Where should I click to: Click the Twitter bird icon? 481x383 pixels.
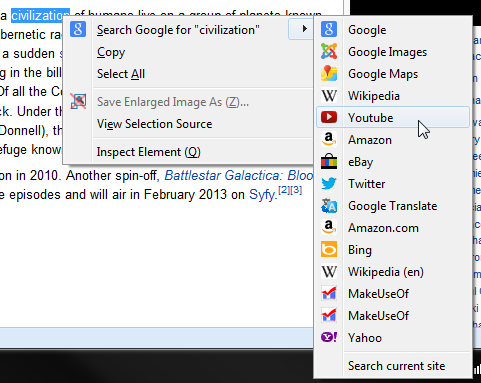(x=329, y=183)
